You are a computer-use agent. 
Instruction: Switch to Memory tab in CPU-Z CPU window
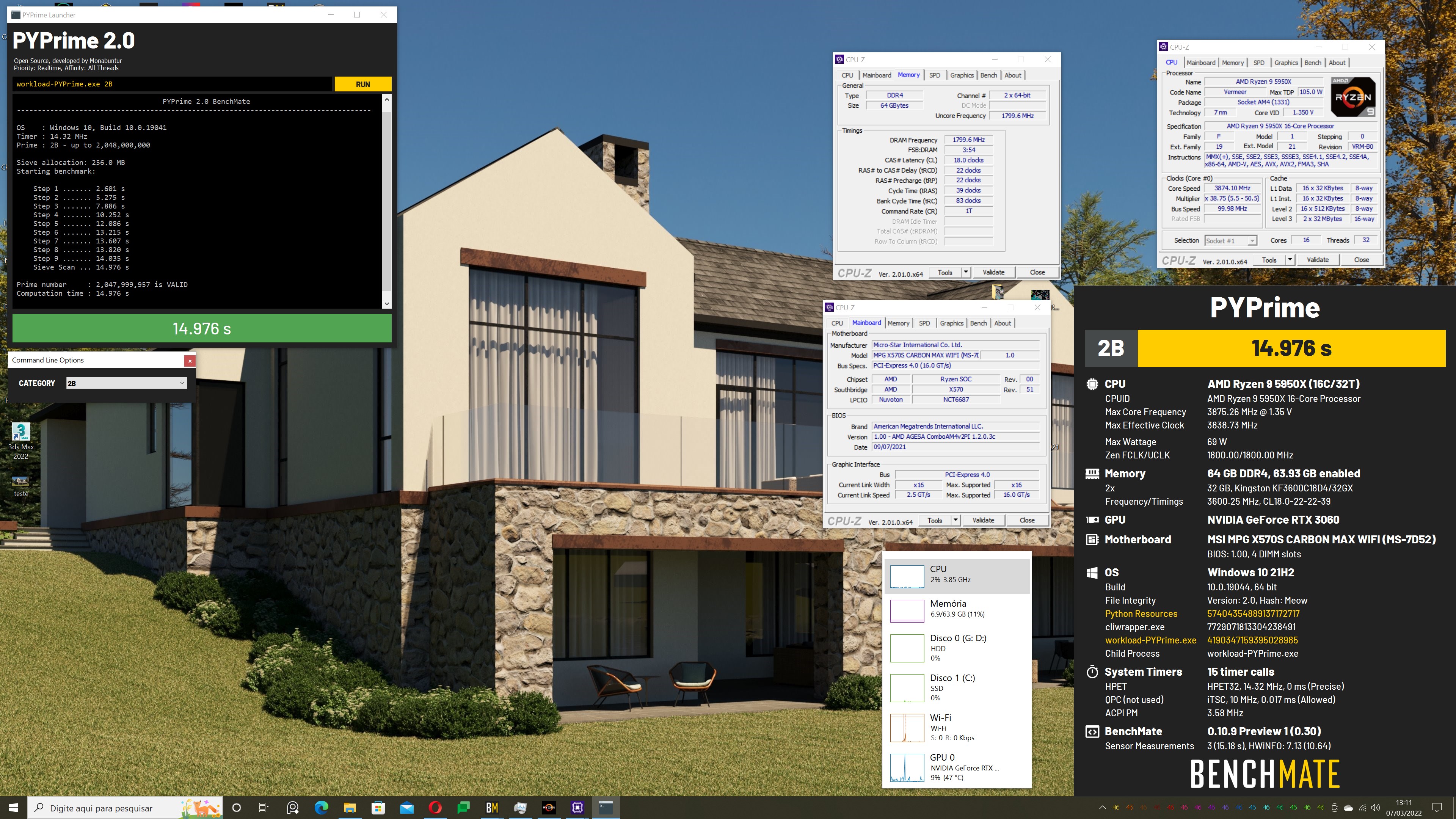click(x=1233, y=63)
